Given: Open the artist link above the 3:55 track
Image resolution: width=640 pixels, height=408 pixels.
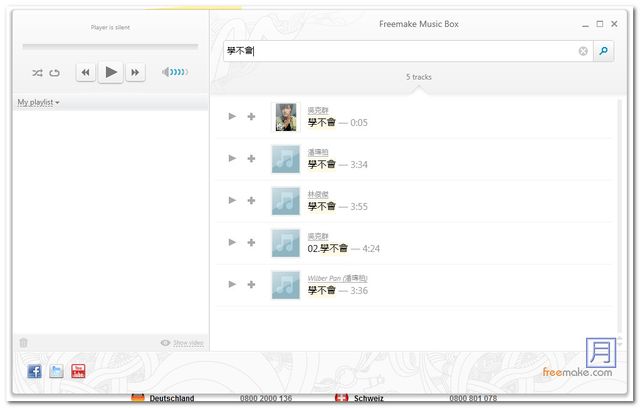Looking at the screenshot, I should (318, 194).
